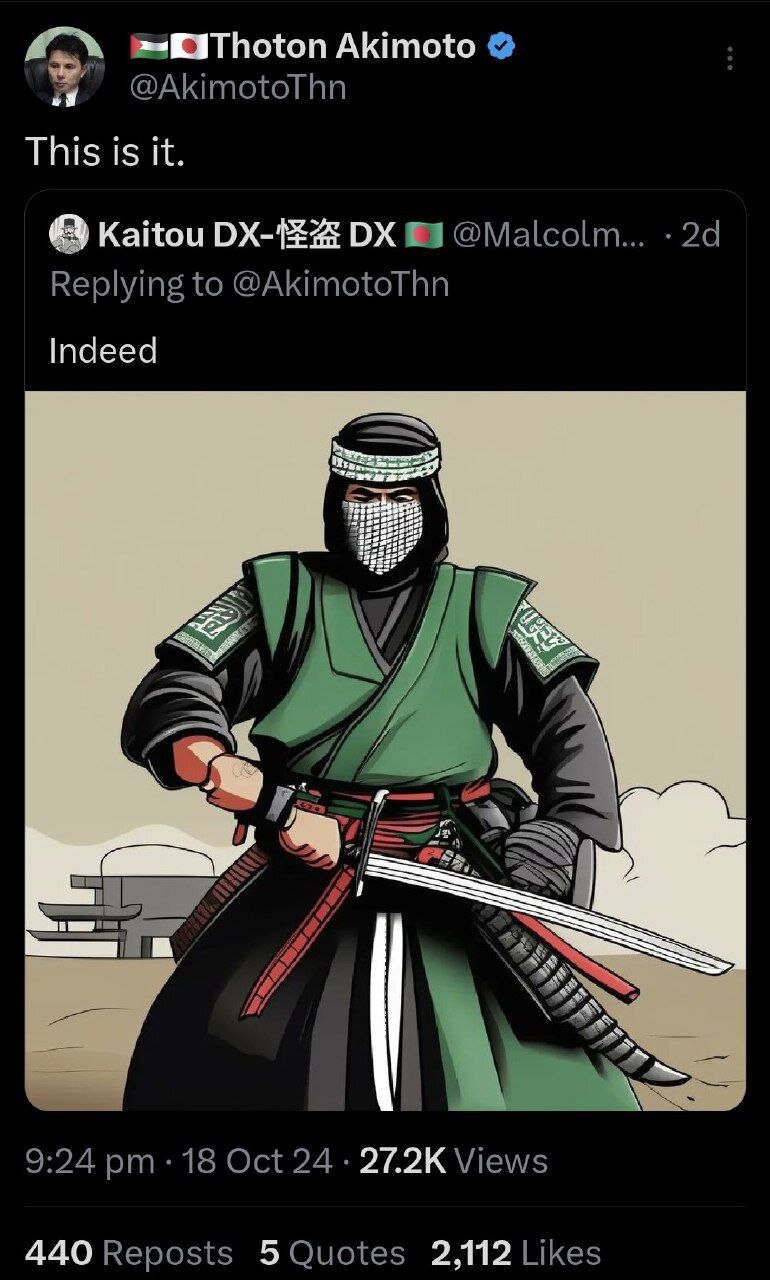View the 440 Reposts list
Screen dimensions: 770x1280
point(128,1252)
